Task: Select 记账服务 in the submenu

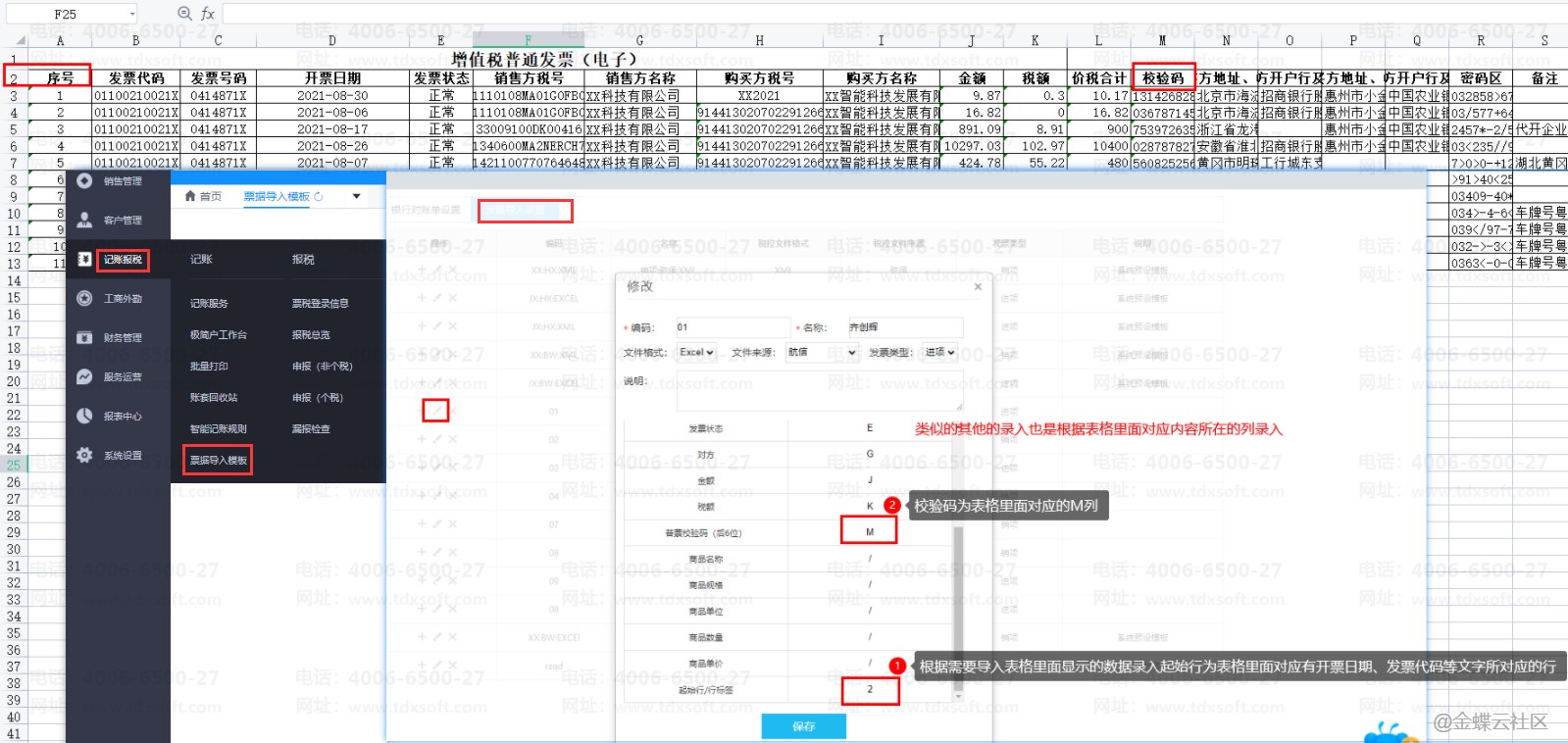Action: (x=209, y=304)
